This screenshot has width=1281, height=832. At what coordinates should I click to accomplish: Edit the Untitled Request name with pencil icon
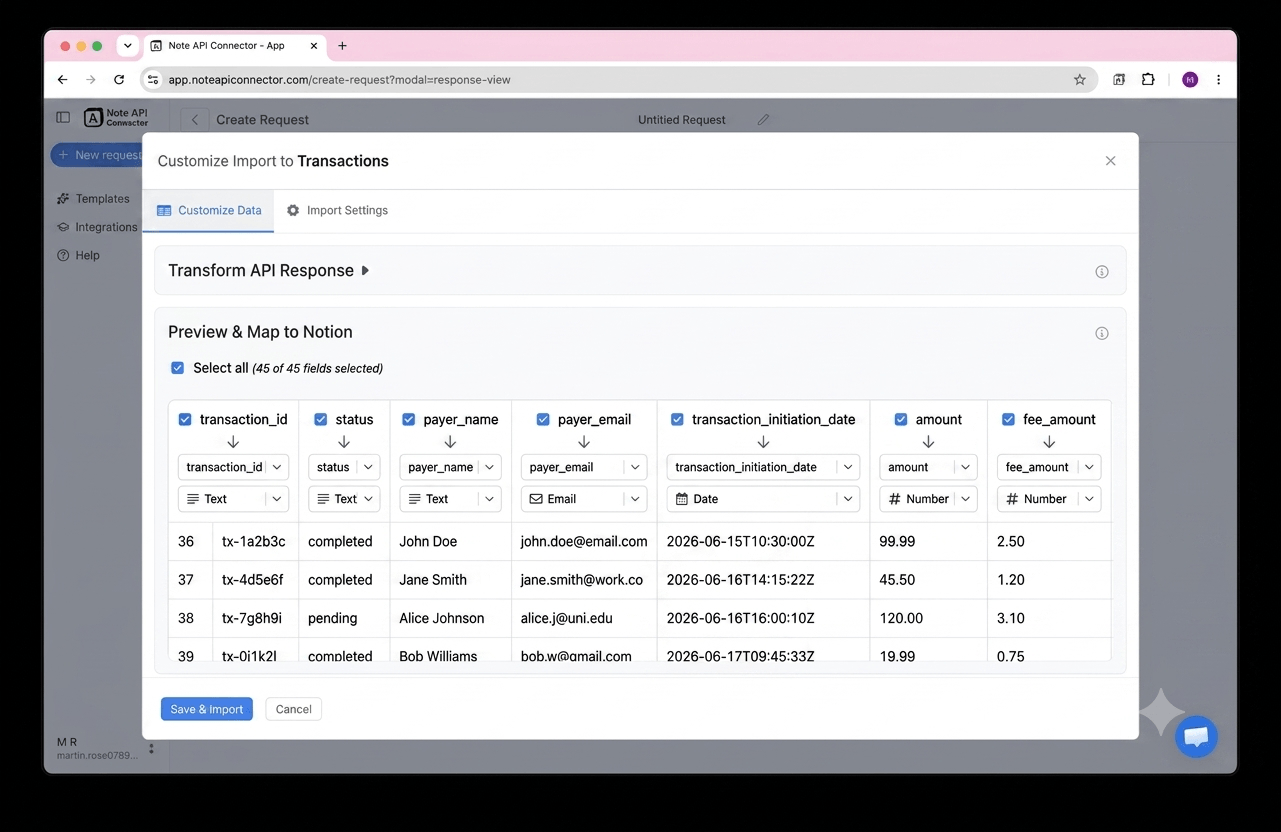point(763,120)
